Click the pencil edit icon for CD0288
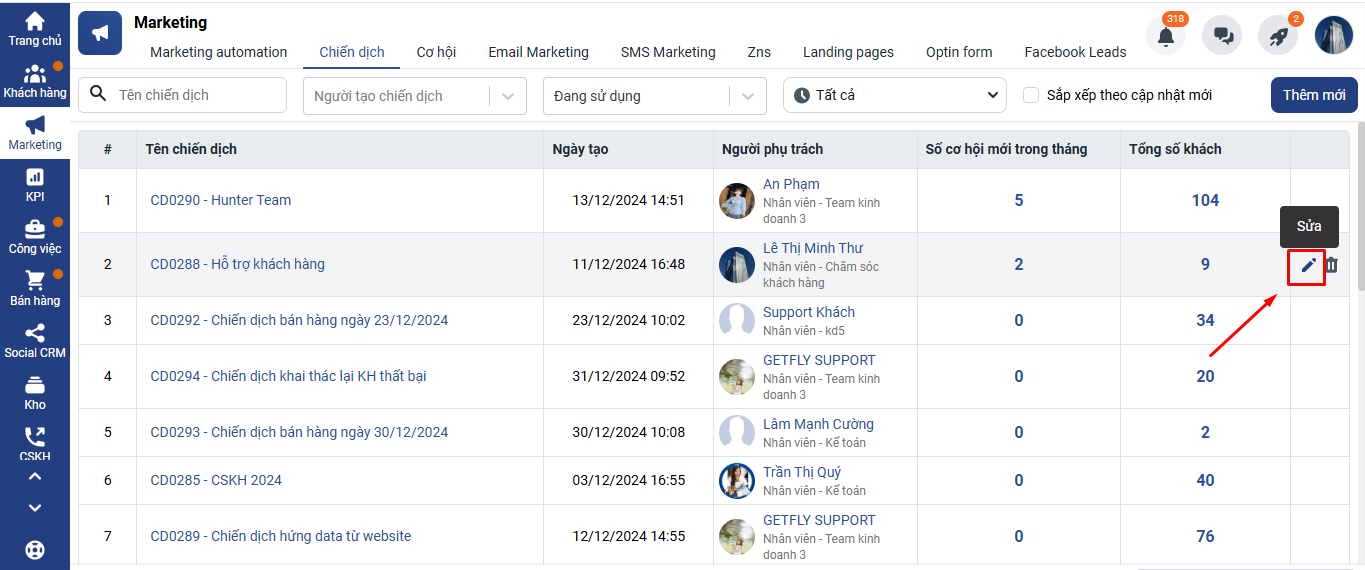1365x570 pixels. [x=1308, y=265]
